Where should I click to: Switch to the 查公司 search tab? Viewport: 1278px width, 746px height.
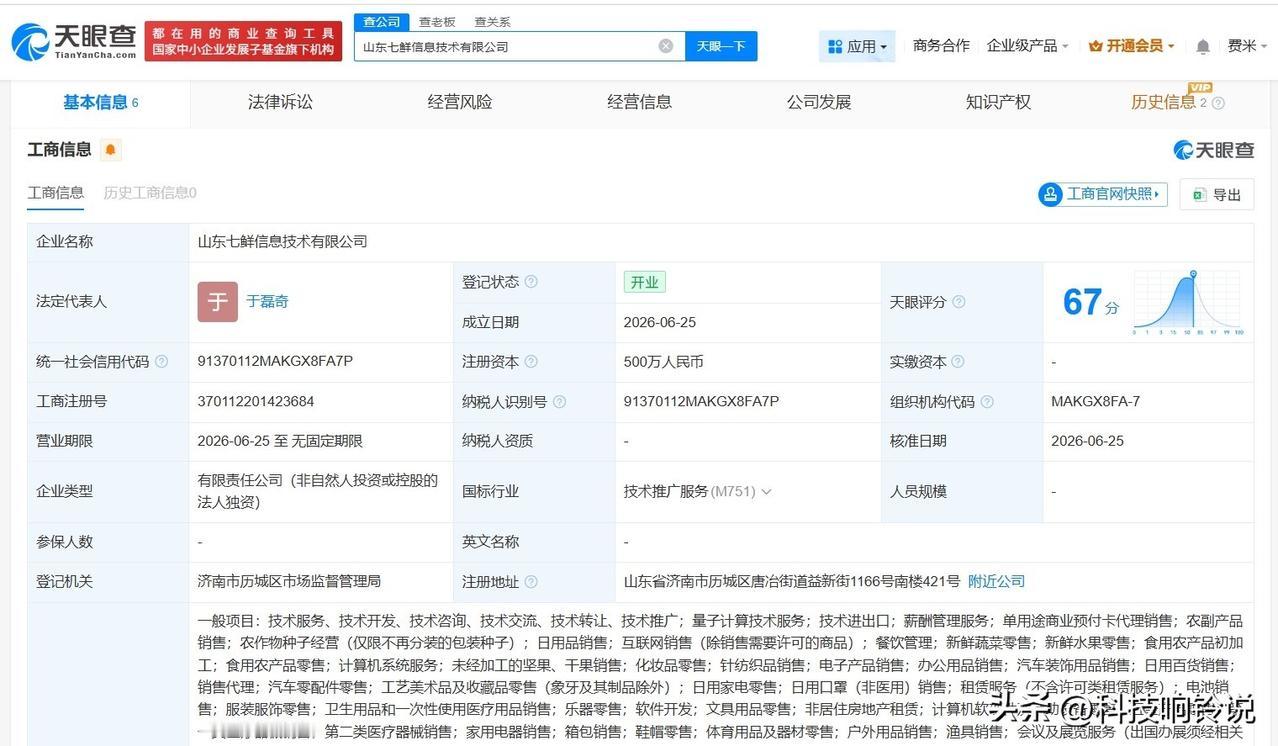381,22
